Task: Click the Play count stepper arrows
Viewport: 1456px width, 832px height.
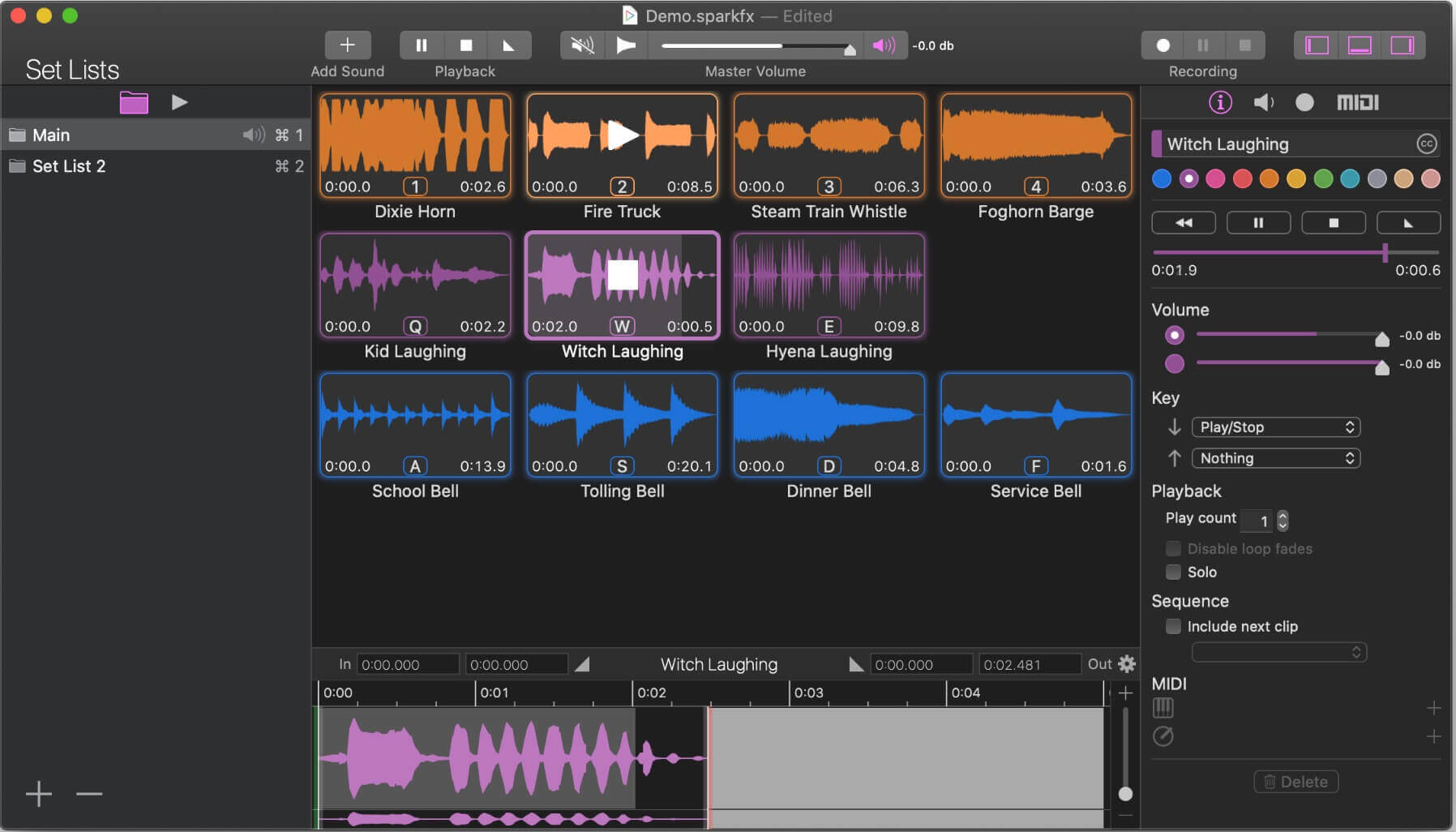Action: [1283, 520]
